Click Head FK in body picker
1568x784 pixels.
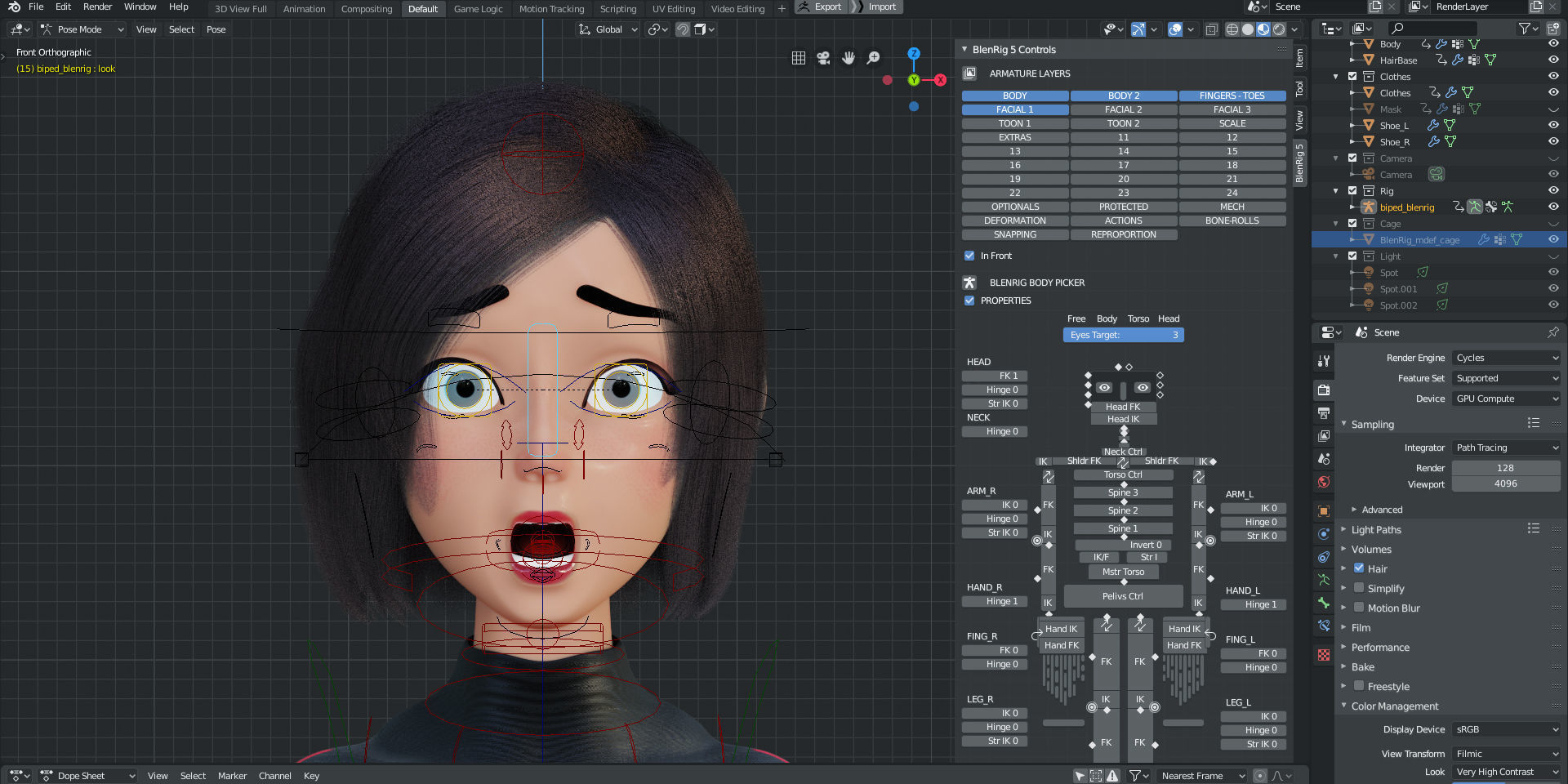pos(1123,407)
